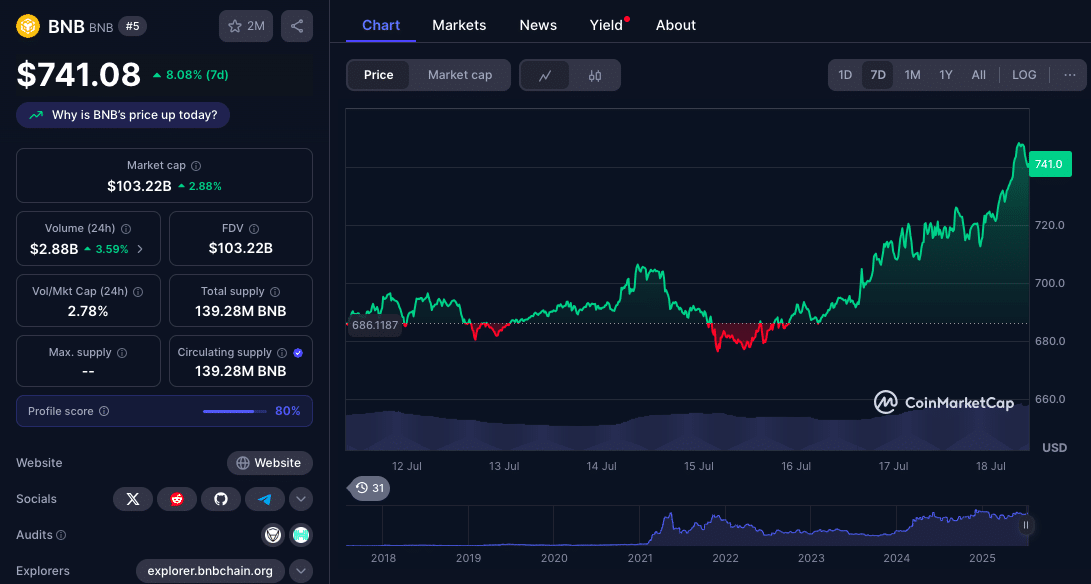Click the #5 rank badge
1091x584 pixels.
(x=132, y=26)
